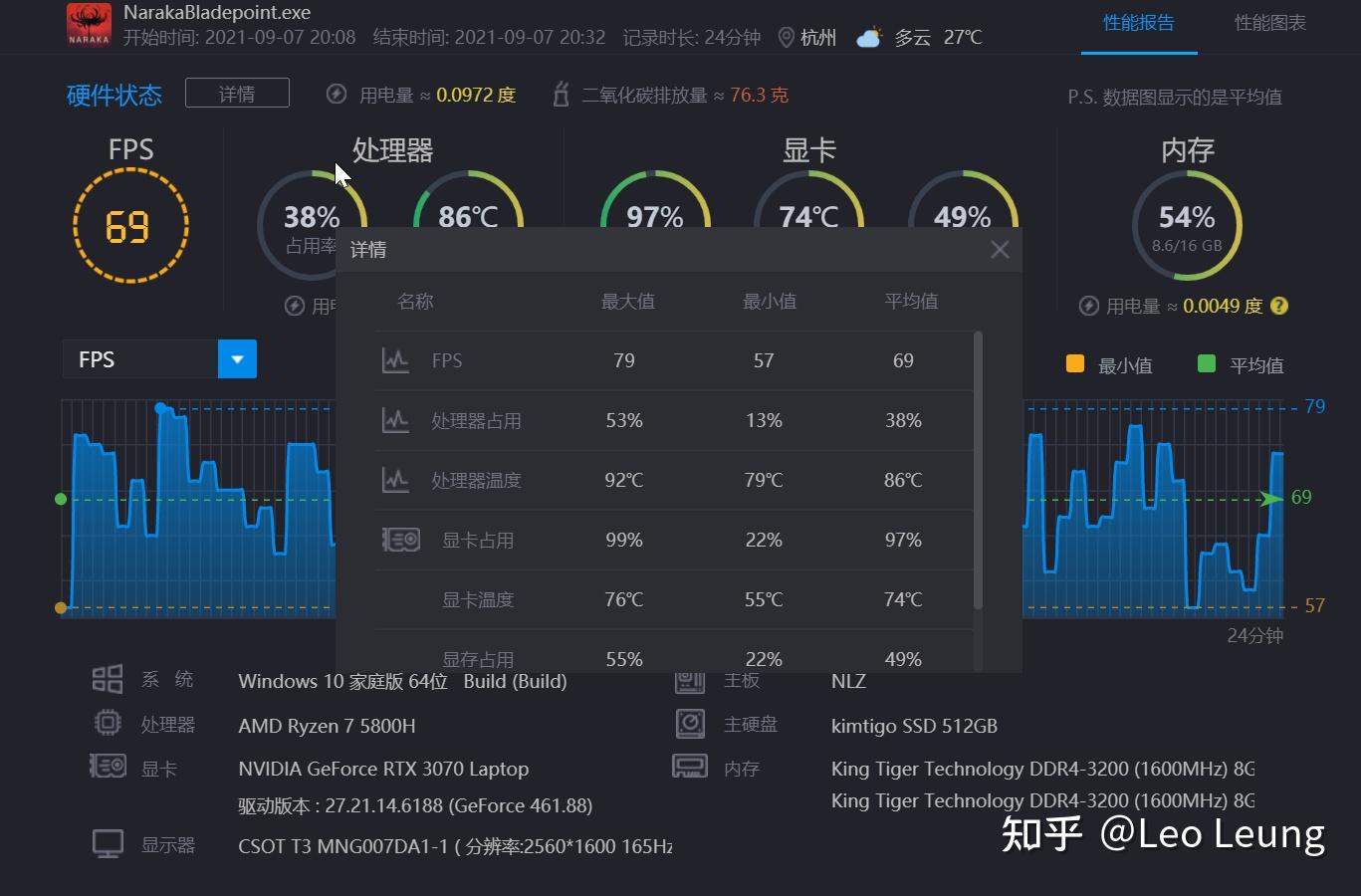This screenshot has width=1361, height=896.
Task: Open the FPS chart metric dropdown
Action: pos(237,359)
